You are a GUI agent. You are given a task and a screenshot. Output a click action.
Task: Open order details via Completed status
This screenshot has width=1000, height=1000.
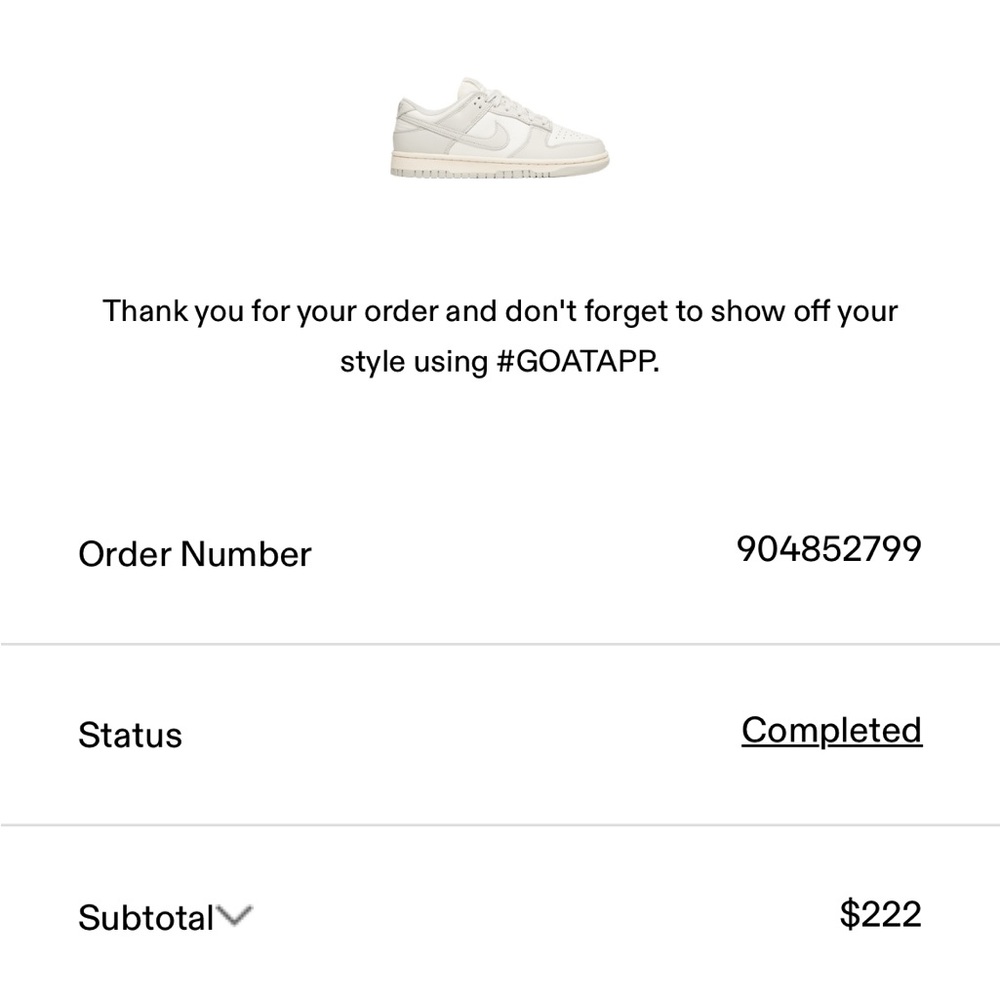pos(830,730)
